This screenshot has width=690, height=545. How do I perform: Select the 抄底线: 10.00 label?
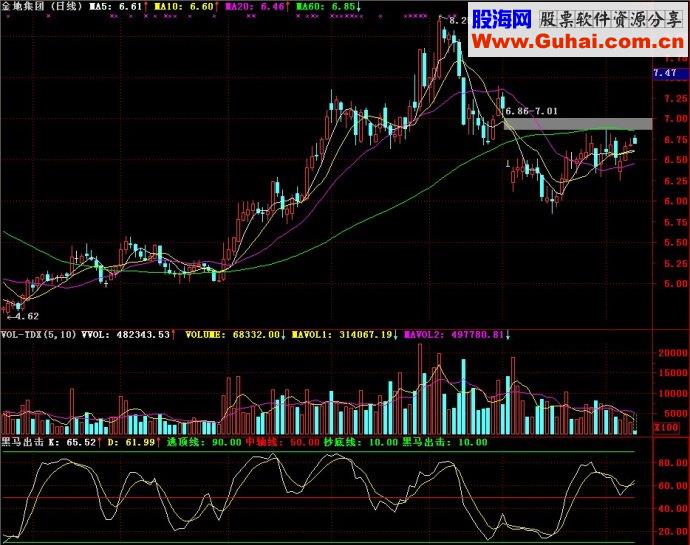361,442
